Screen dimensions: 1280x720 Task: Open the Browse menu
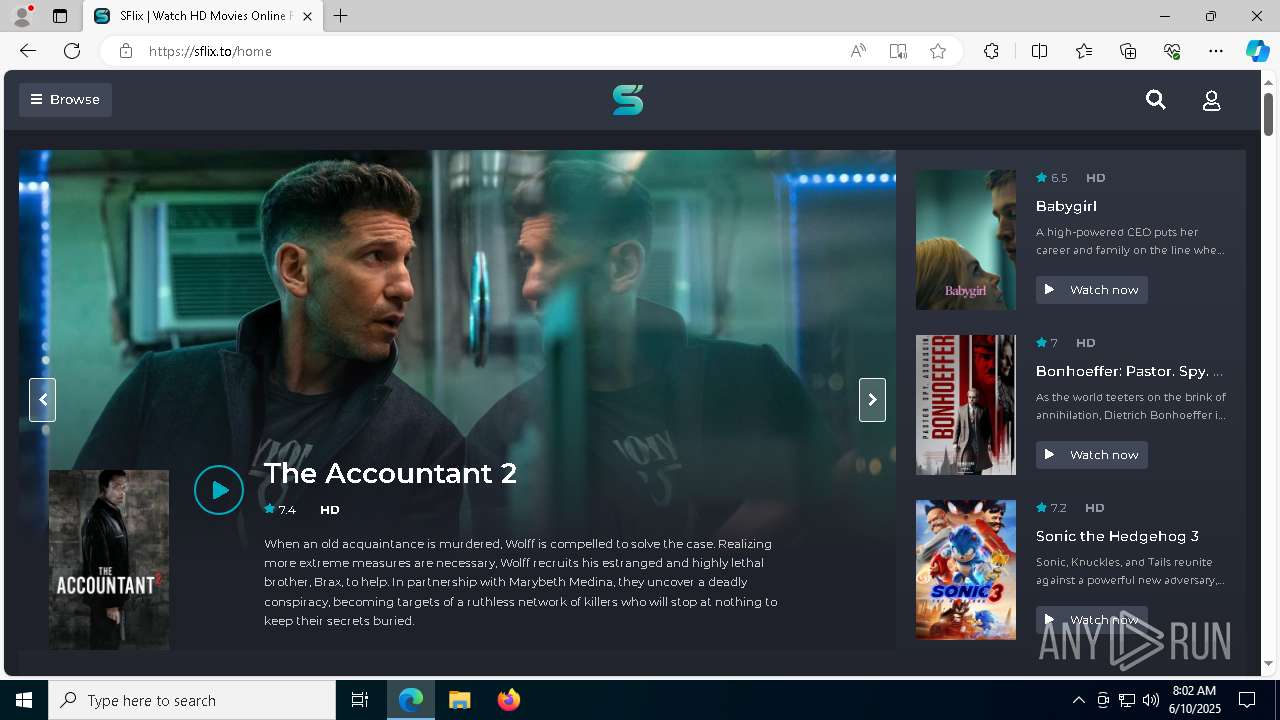click(65, 100)
